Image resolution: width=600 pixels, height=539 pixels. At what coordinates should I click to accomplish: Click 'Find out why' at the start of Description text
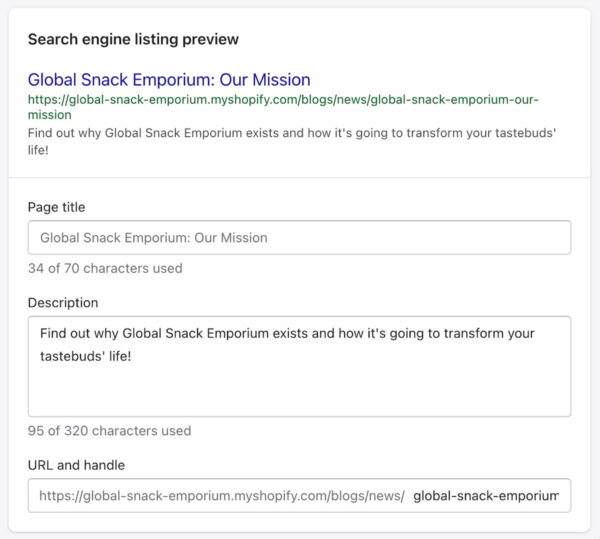(79, 333)
